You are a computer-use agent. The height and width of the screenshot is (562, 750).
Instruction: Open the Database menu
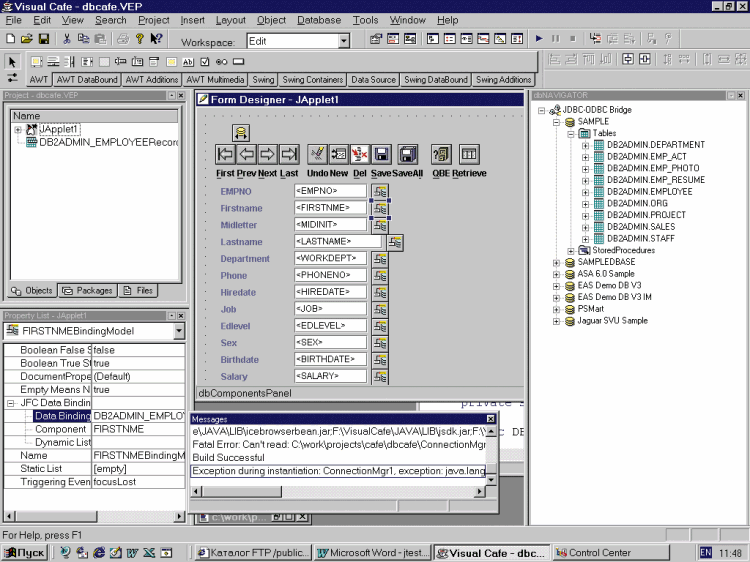point(318,20)
